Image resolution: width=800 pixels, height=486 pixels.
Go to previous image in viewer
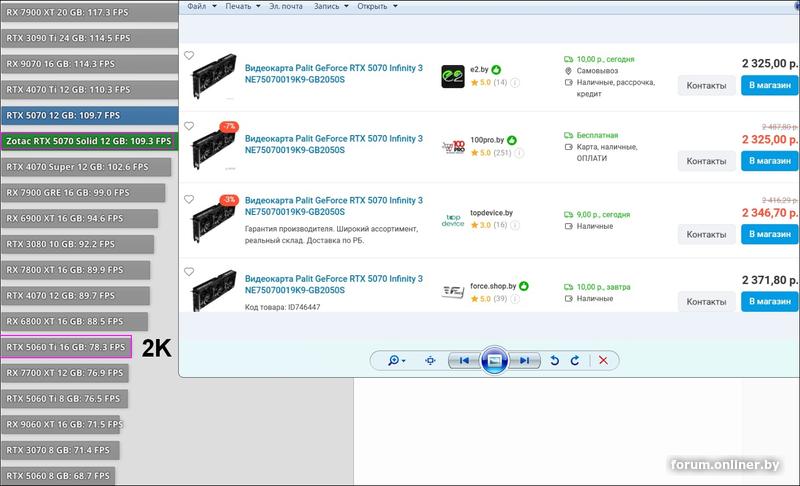tap(464, 361)
